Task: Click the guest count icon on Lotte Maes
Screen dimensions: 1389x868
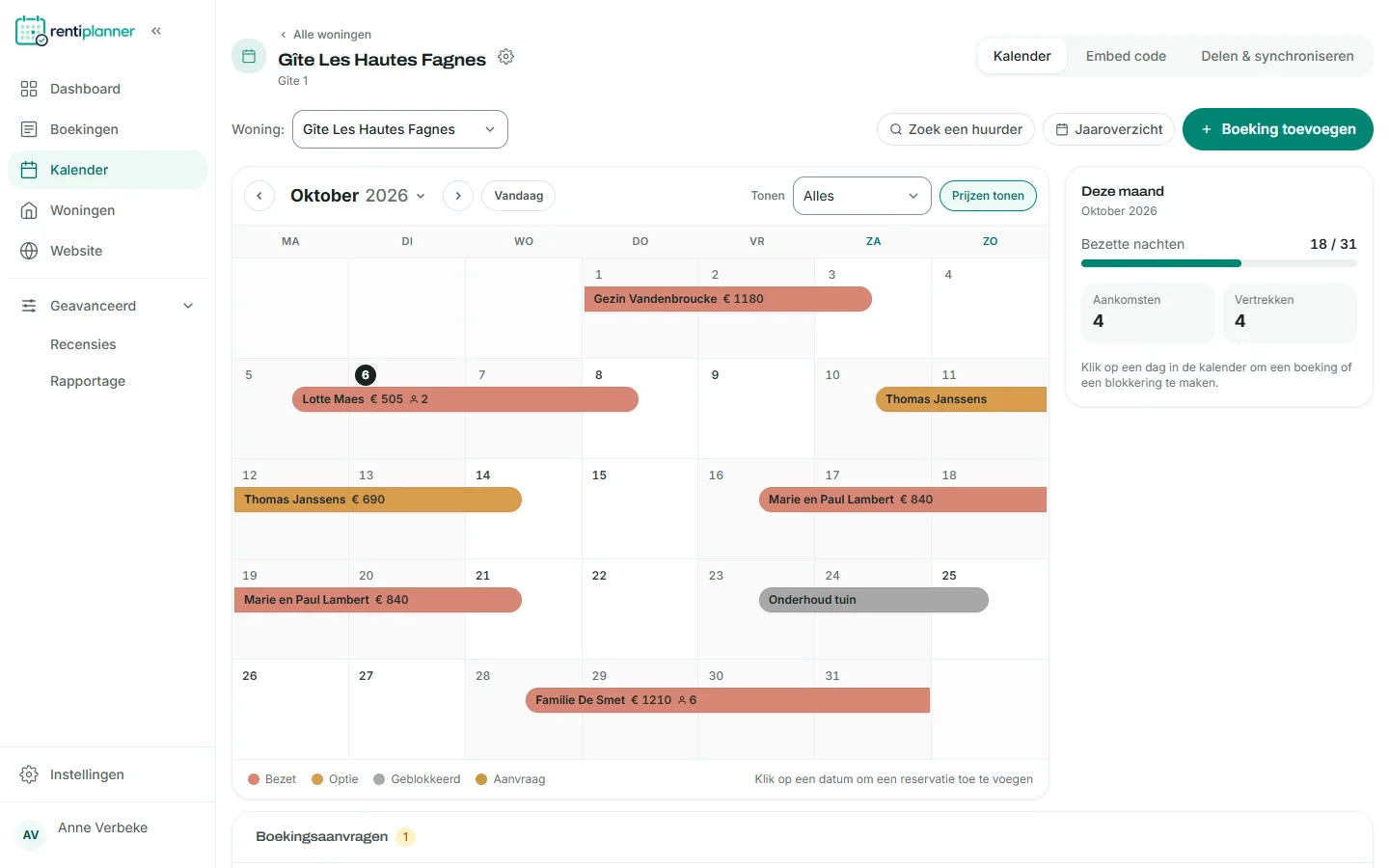Action: tap(414, 399)
